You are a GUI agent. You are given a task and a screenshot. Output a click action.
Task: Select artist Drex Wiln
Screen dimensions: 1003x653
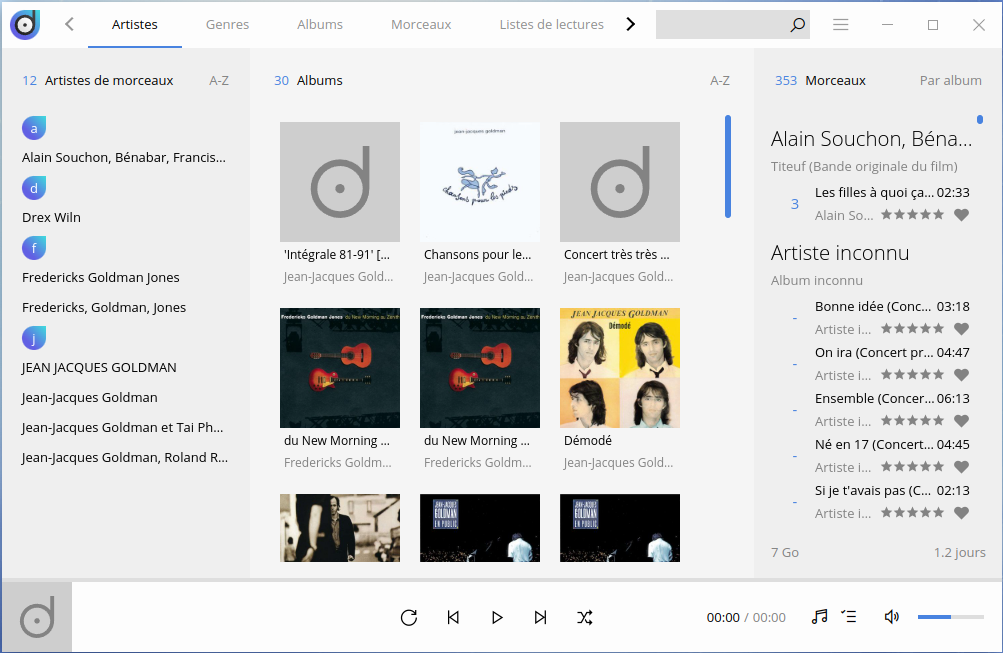tap(51, 217)
